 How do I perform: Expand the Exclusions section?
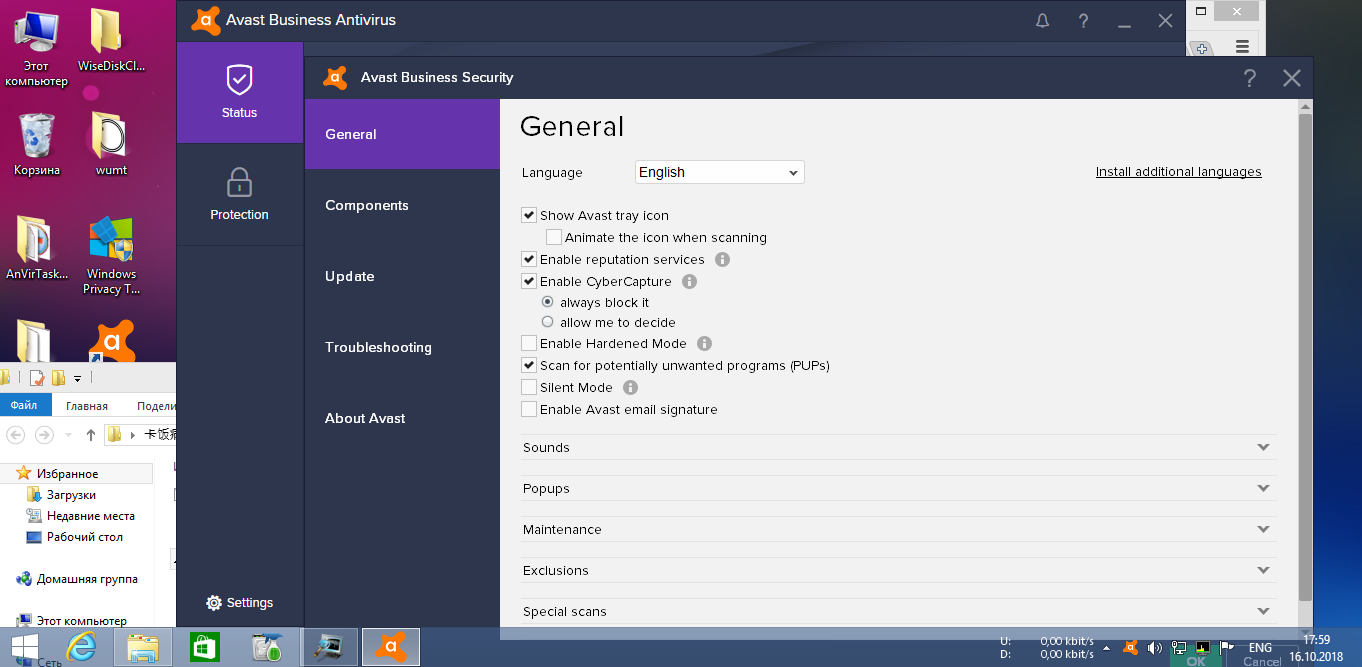899,571
